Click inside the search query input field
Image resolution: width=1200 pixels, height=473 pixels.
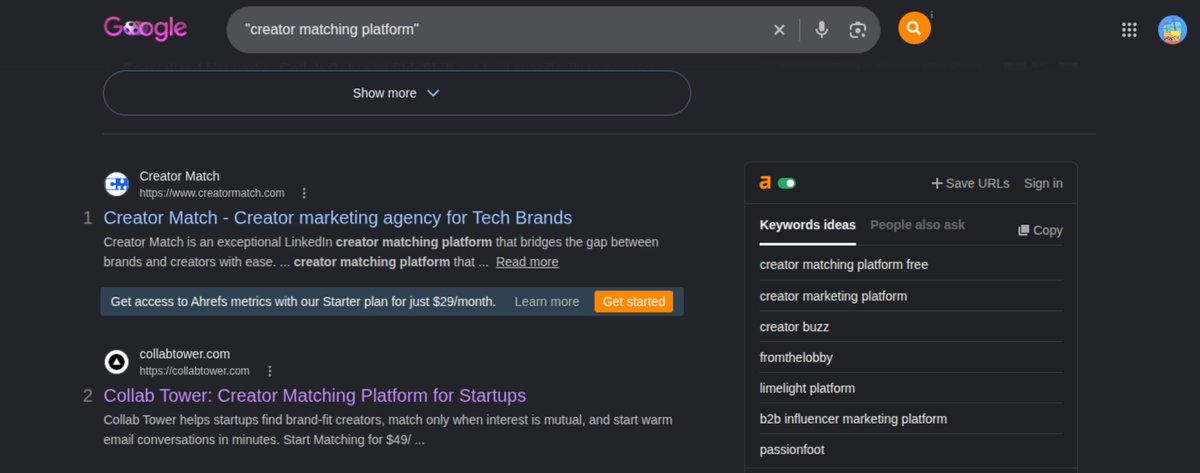click(500, 30)
